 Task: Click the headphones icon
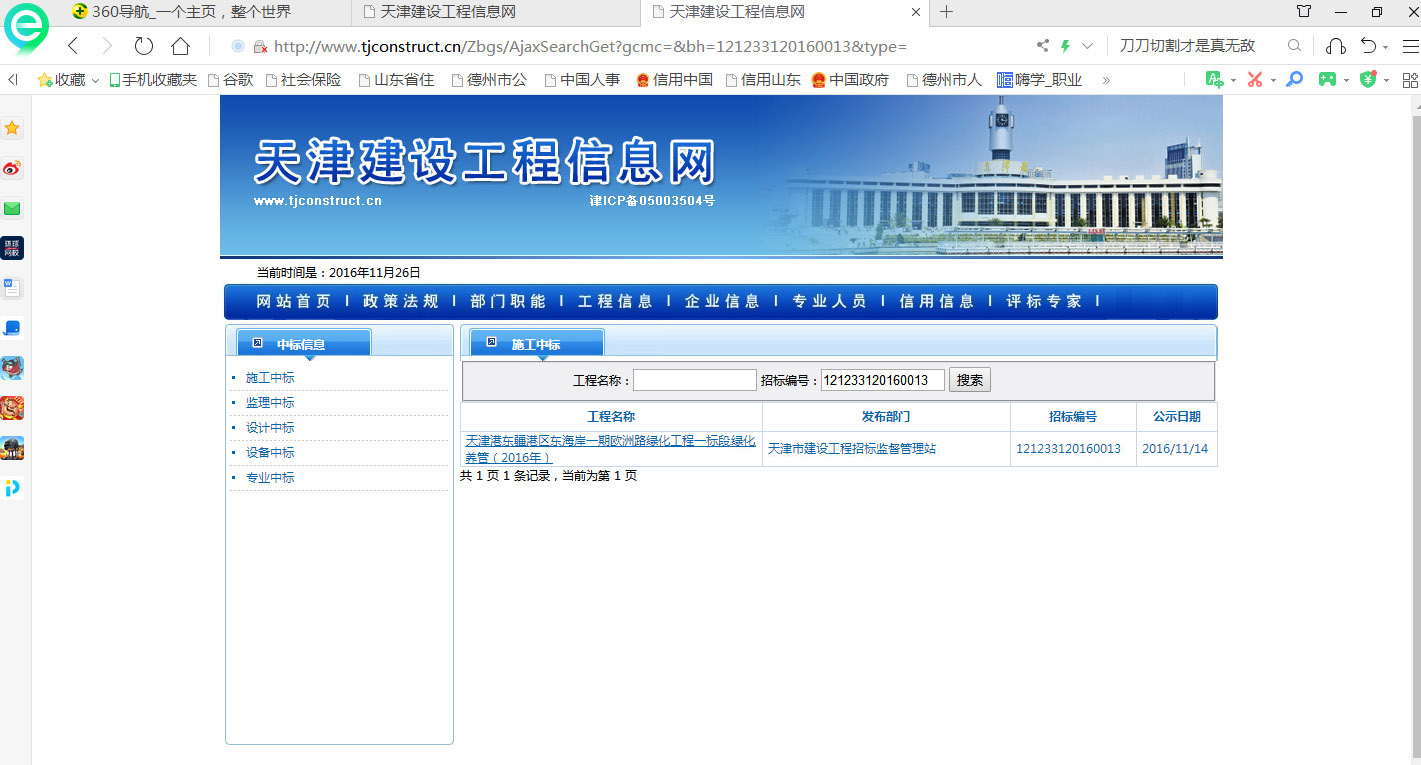click(1335, 46)
